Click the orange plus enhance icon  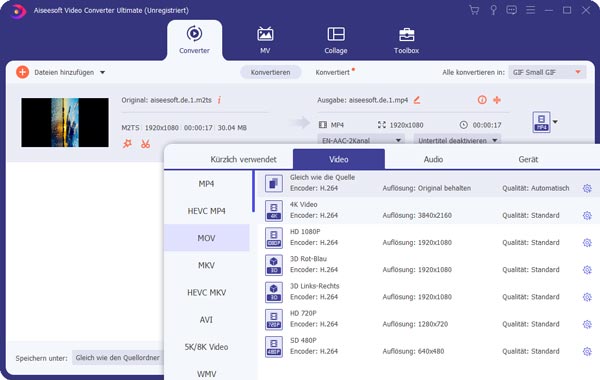pyautogui.click(x=497, y=100)
